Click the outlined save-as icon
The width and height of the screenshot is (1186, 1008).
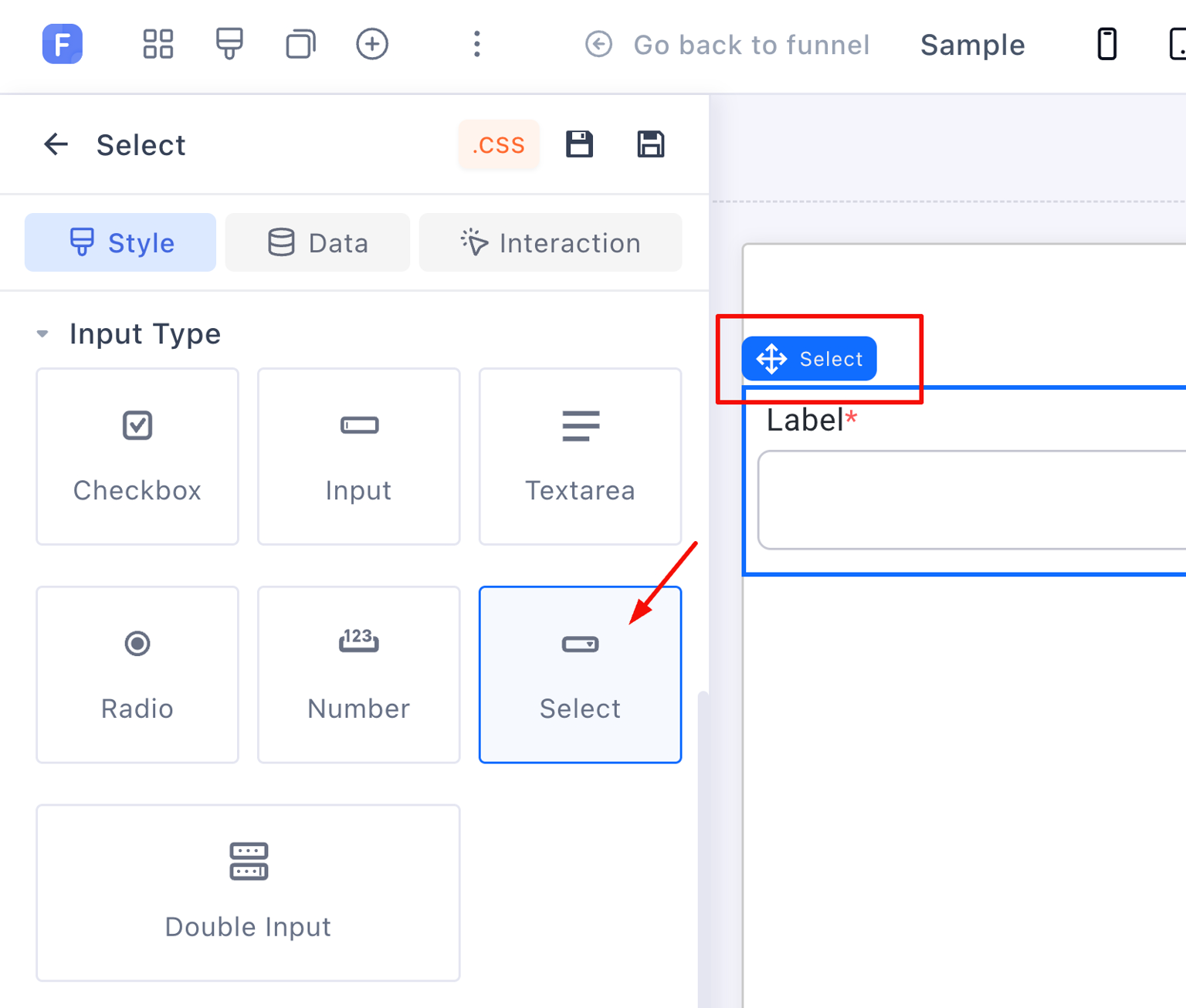click(x=650, y=144)
